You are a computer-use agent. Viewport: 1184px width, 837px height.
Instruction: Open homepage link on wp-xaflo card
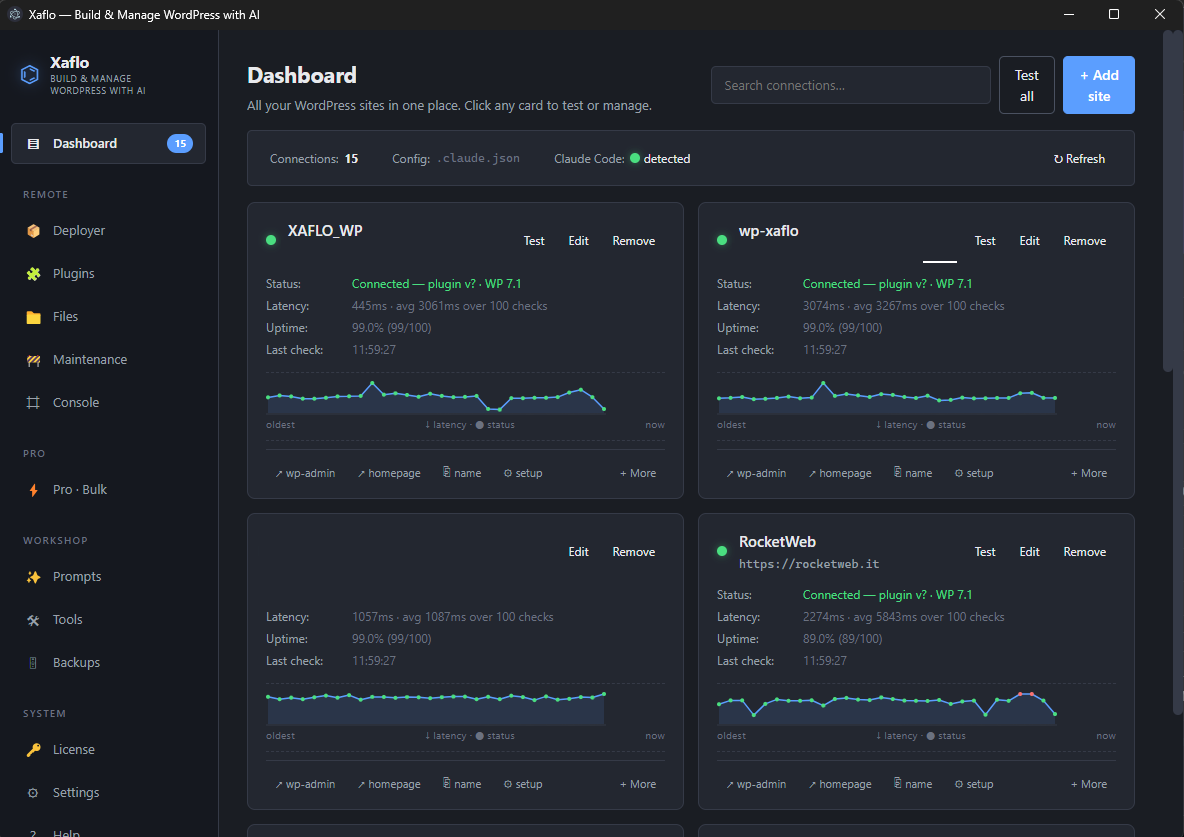coord(840,473)
